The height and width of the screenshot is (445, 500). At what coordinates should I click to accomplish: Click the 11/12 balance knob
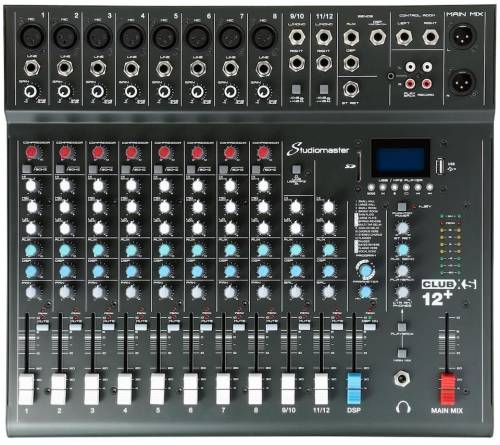328,292
